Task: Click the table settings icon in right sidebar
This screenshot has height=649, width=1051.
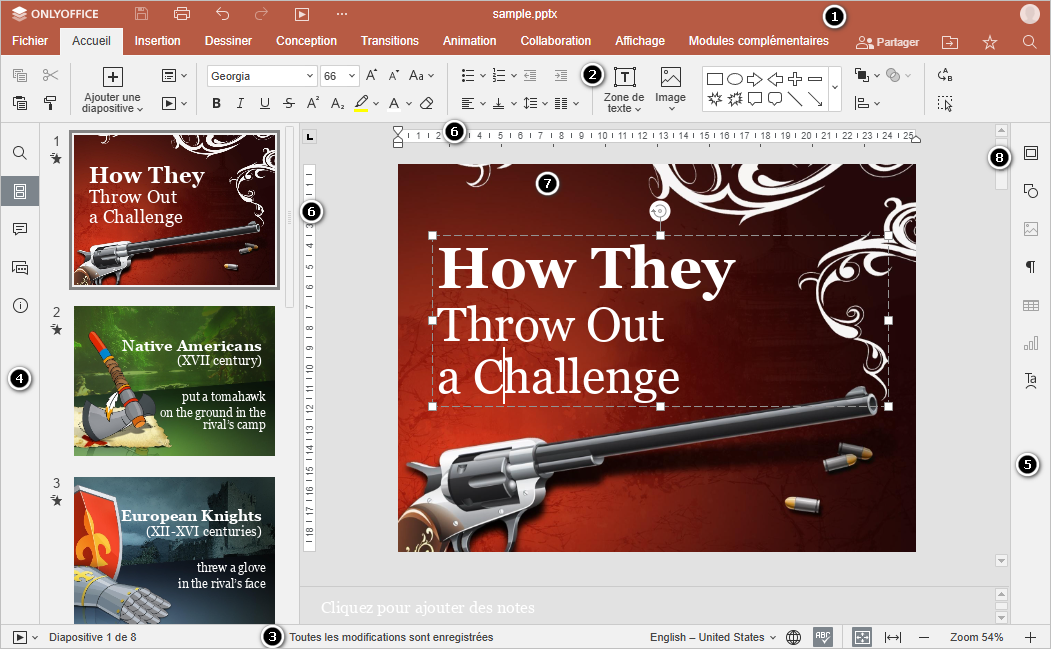Action: coord(1031,305)
